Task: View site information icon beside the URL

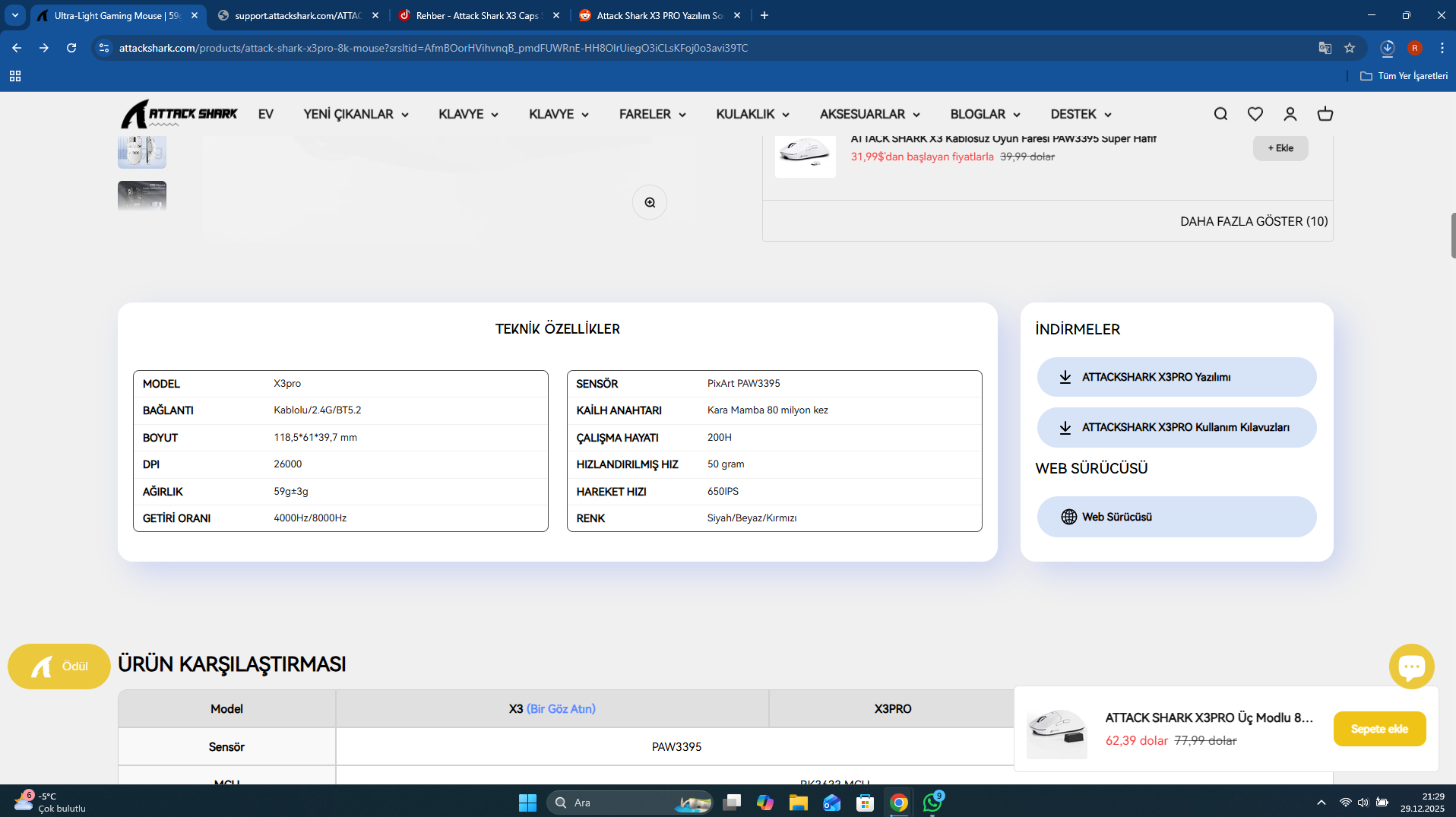Action: click(x=104, y=48)
